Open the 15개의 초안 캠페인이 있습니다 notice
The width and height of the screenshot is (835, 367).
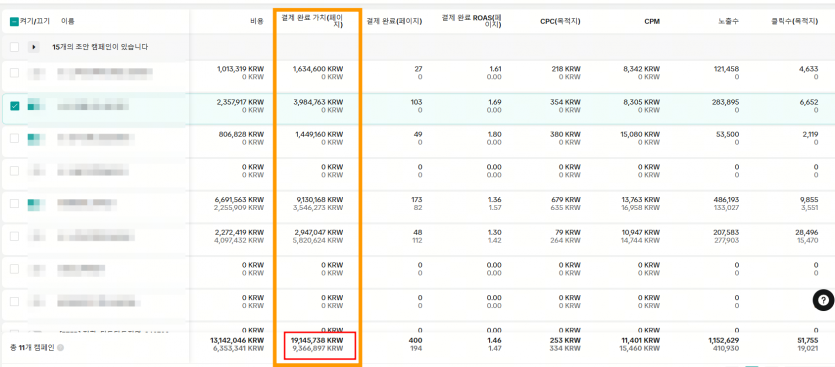click(100, 47)
